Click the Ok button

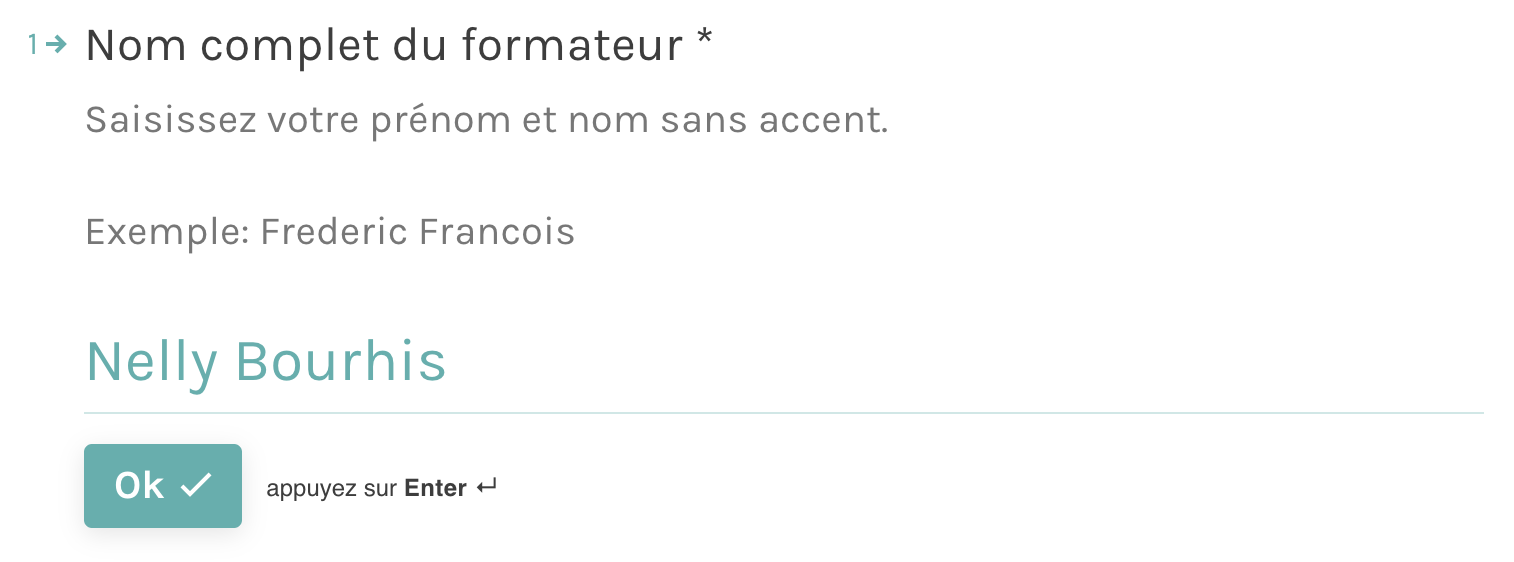tap(163, 485)
